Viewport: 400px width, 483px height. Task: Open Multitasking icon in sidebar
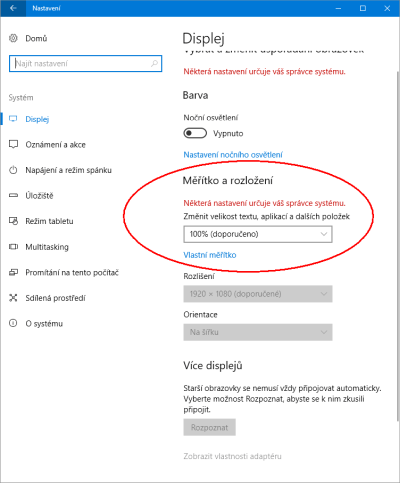[13, 247]
